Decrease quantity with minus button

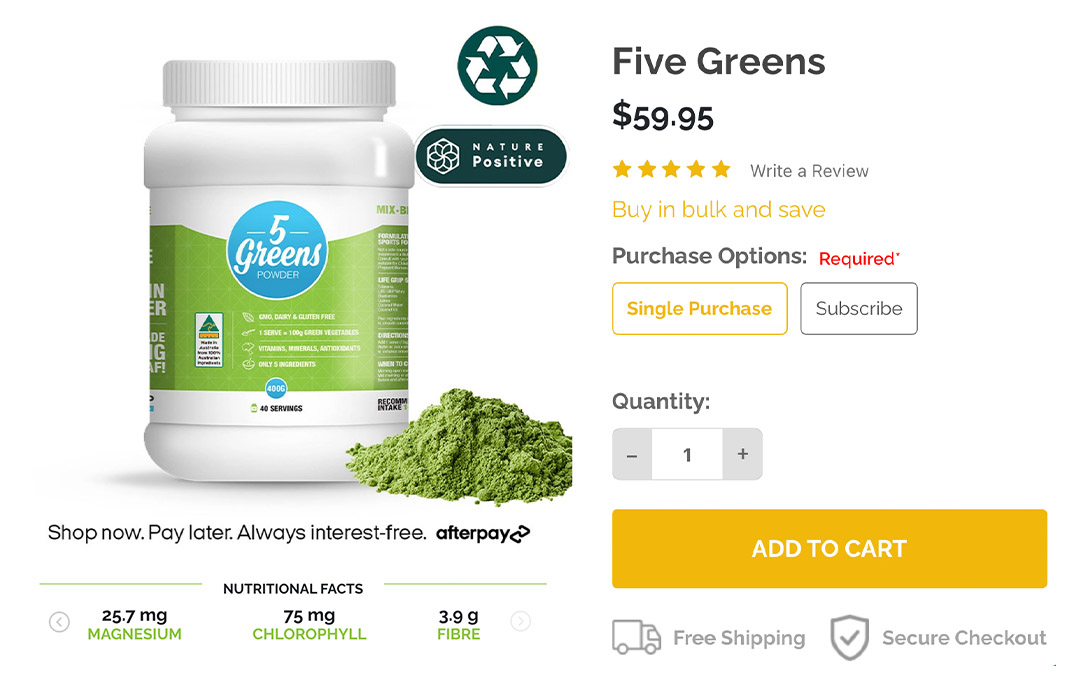click(632, 454)
